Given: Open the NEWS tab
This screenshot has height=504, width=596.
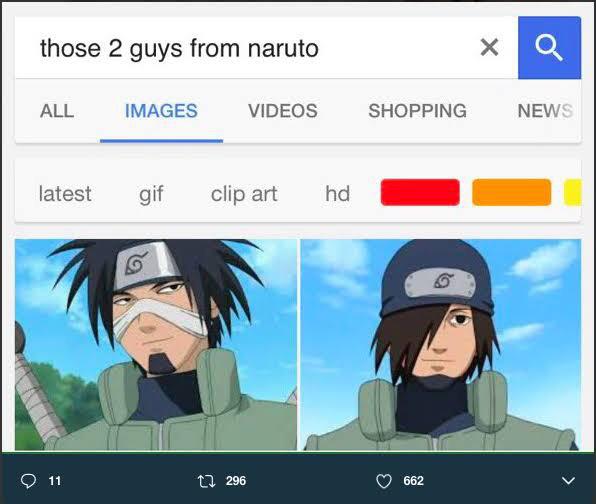Looking at the screenshot, I should (x=545, y=111).
